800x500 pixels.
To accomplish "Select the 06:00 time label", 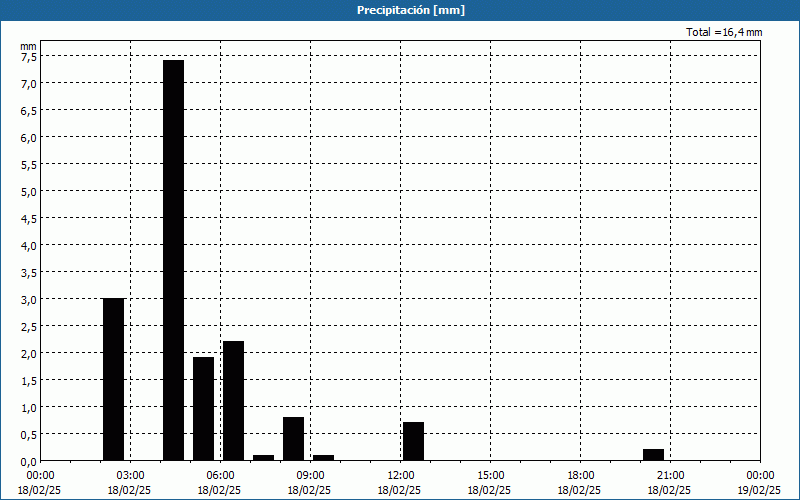I will click(x=220, y=476).
